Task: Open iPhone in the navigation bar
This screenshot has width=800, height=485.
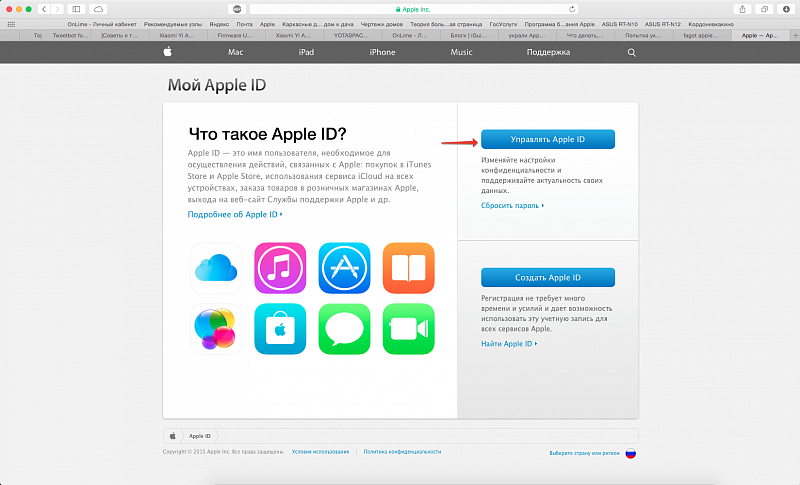Action: [382, 52]
